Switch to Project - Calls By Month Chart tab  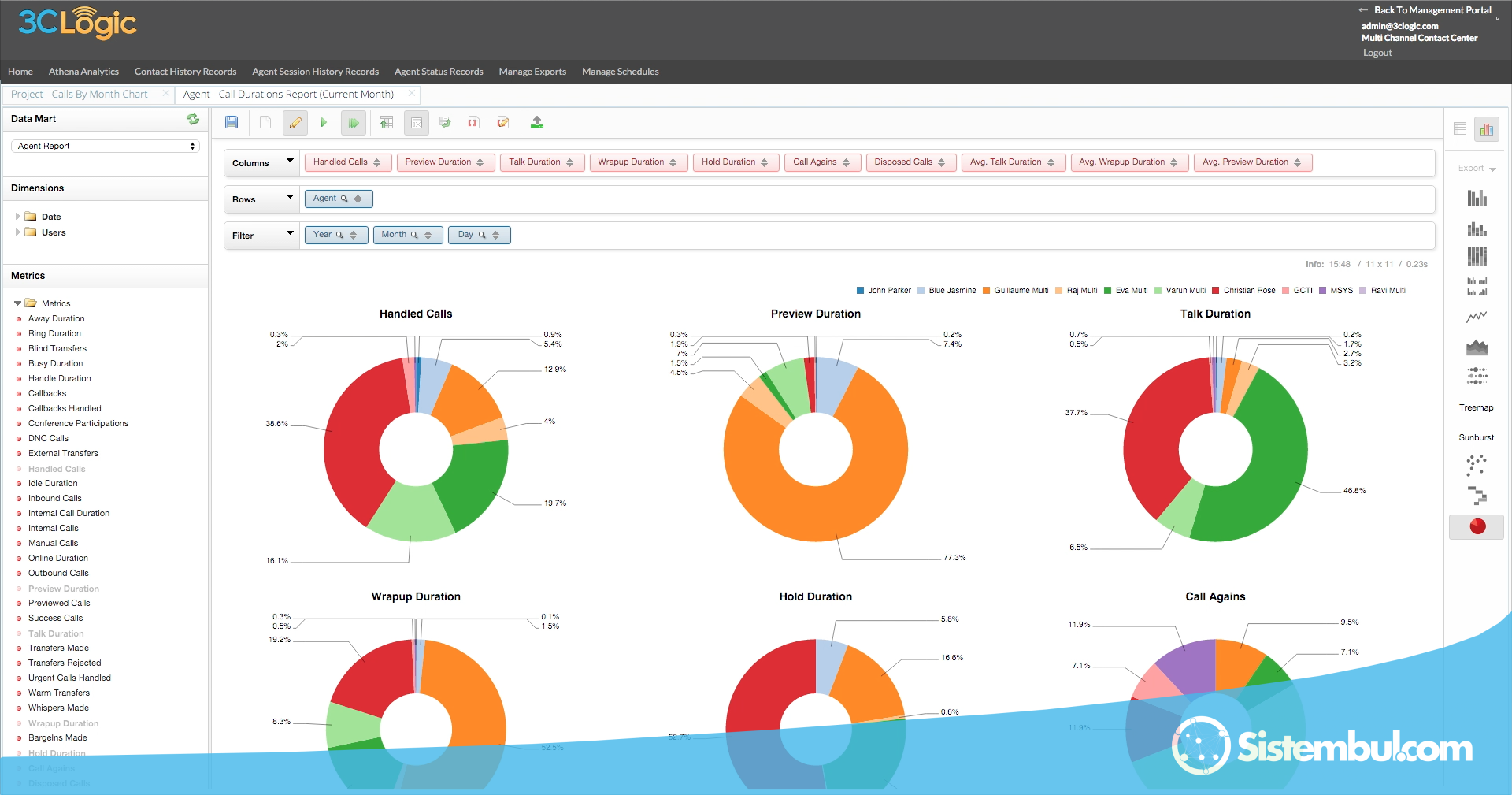[x=80, y=95]
